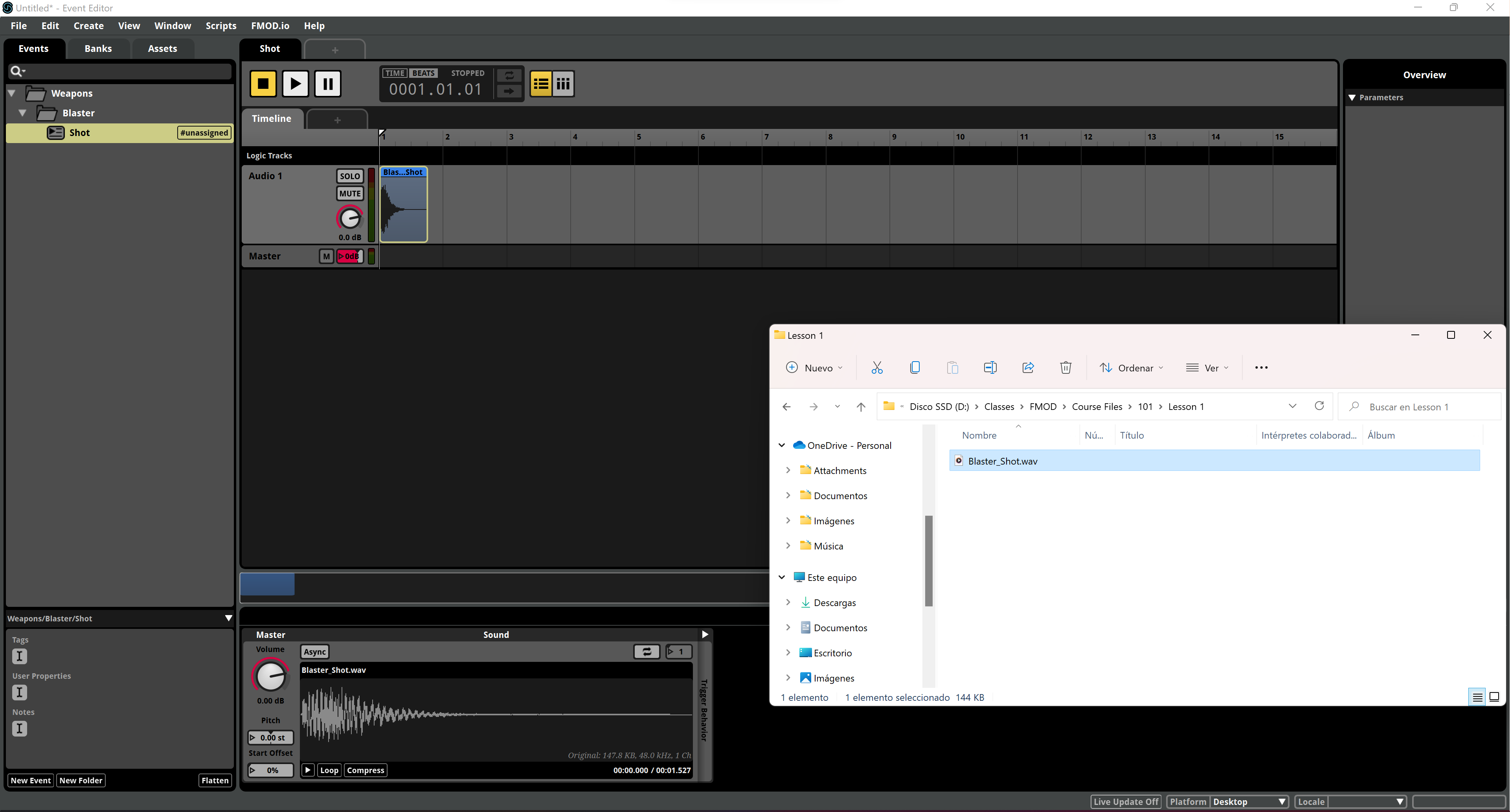1510x812 pixels.
Task: Open the Weapons/Blaster/Shot properties dropdown triangle
Action: point(229,618)
